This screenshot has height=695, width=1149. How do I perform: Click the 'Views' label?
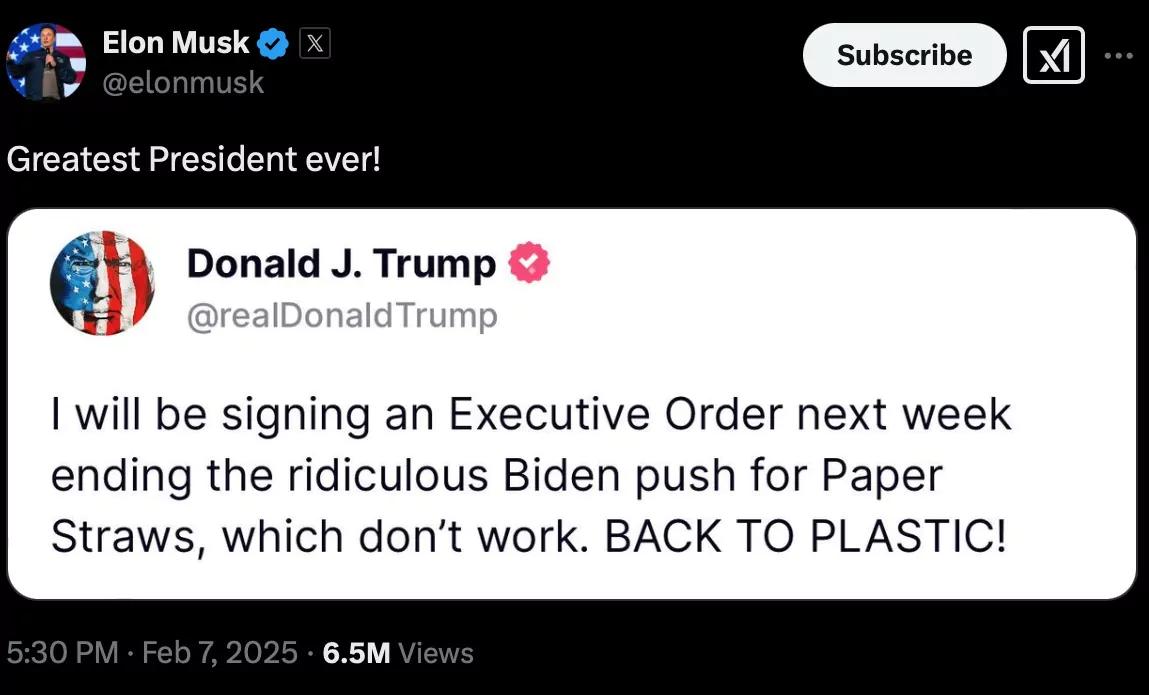436,653
